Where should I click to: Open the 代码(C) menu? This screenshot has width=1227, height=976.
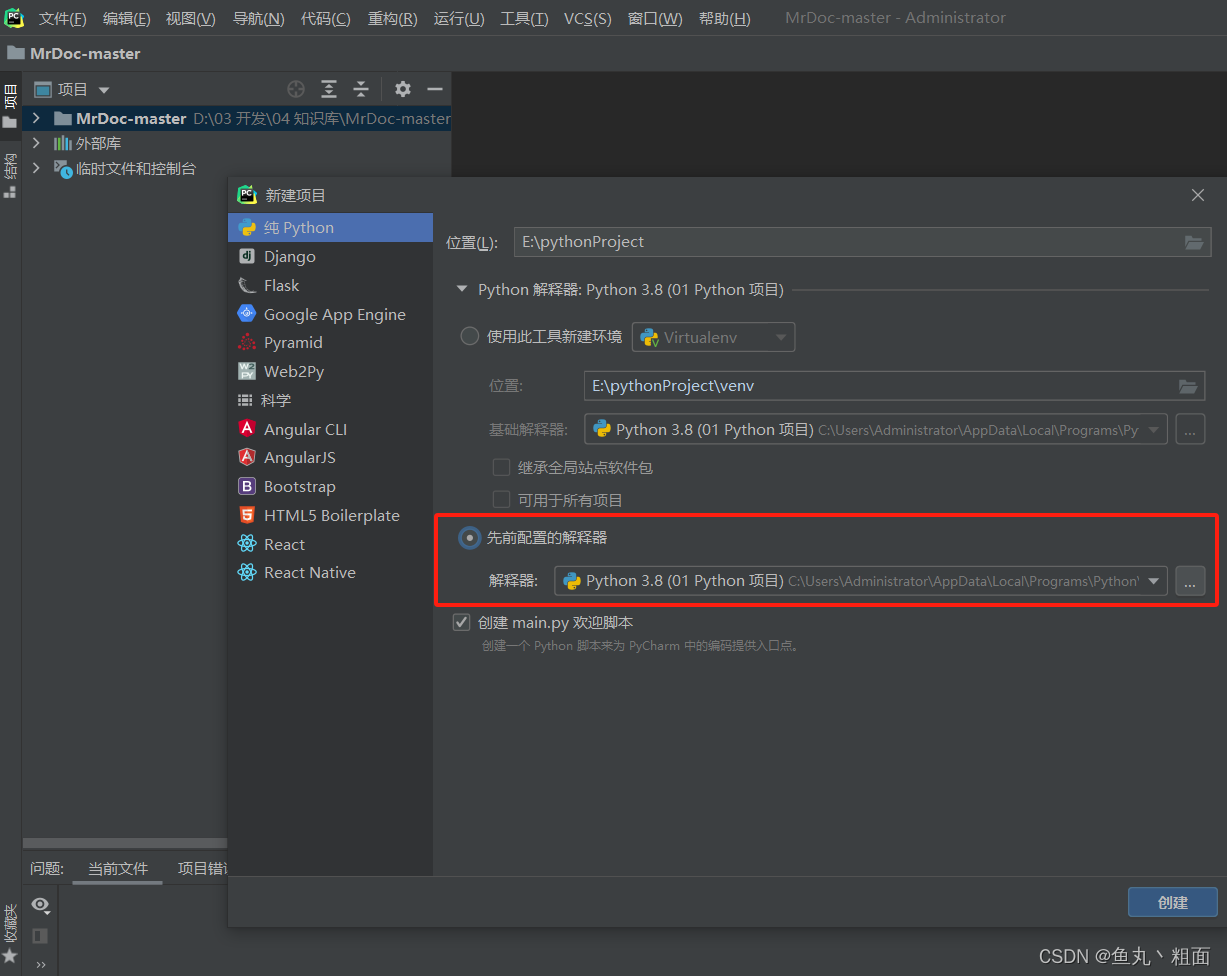(326, 19)
